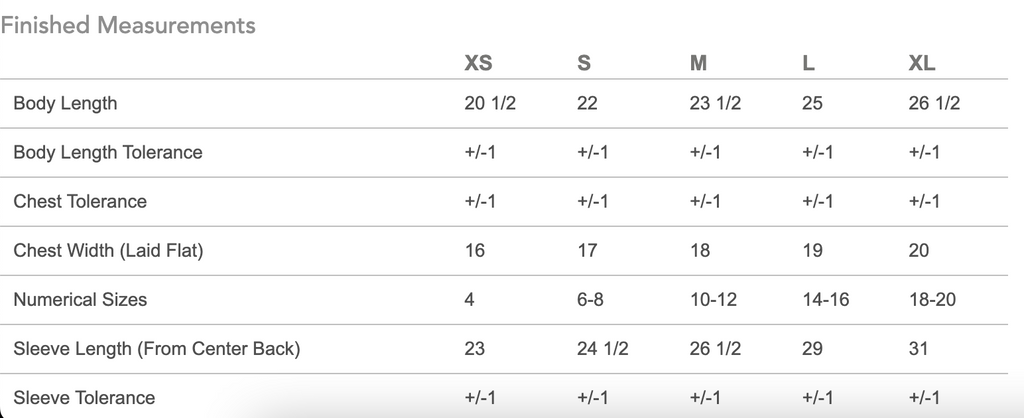
Task: Select the Chest Width (Laid Flat) label
Action: click(108, 251)
